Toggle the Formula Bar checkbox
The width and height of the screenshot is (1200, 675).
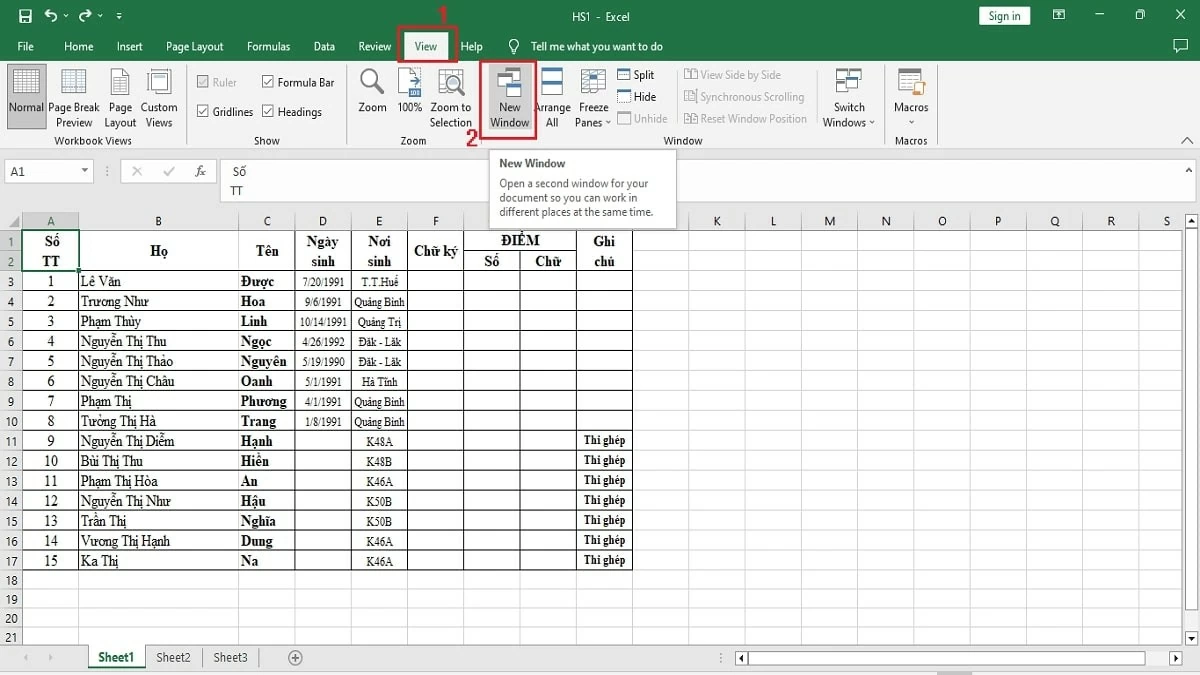pyautogui.click(x=266, y=81)
